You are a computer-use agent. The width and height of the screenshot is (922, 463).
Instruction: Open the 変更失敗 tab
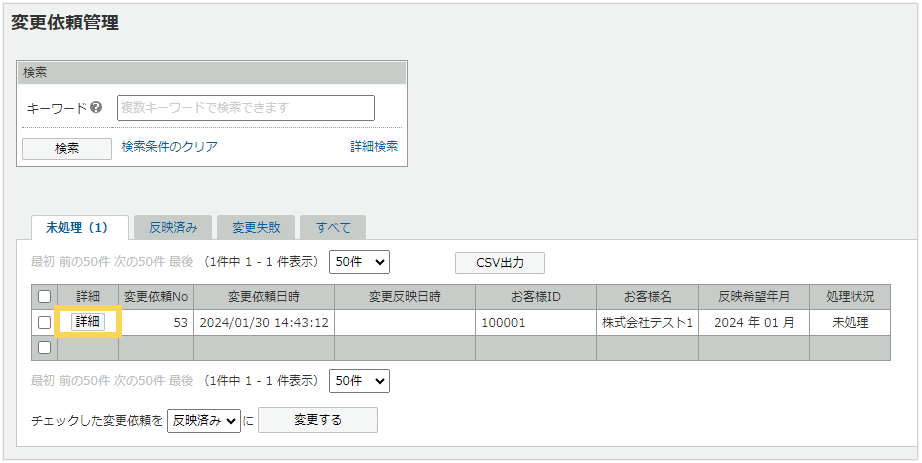point(257,228)
